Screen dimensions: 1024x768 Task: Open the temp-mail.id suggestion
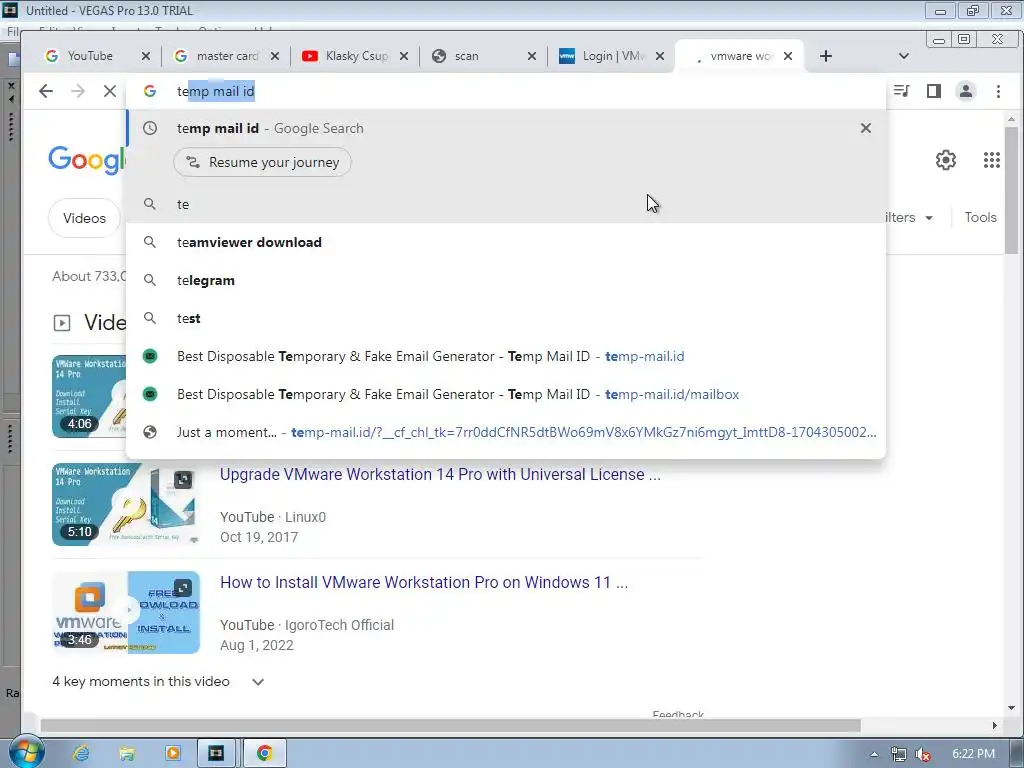tap(506, 356)
